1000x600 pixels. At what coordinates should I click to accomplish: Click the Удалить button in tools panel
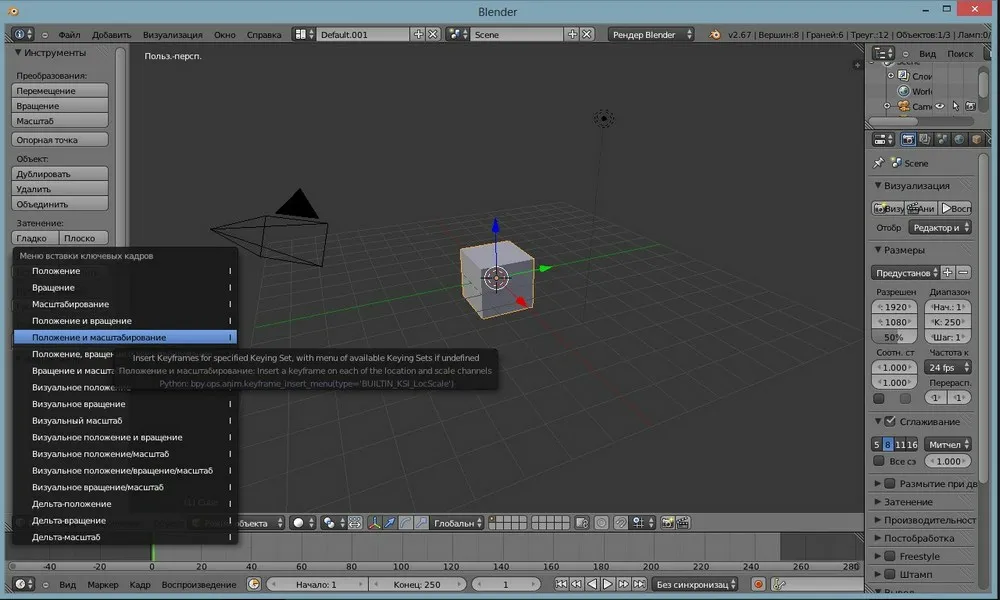pyautogui.click(x=61, y=189)
